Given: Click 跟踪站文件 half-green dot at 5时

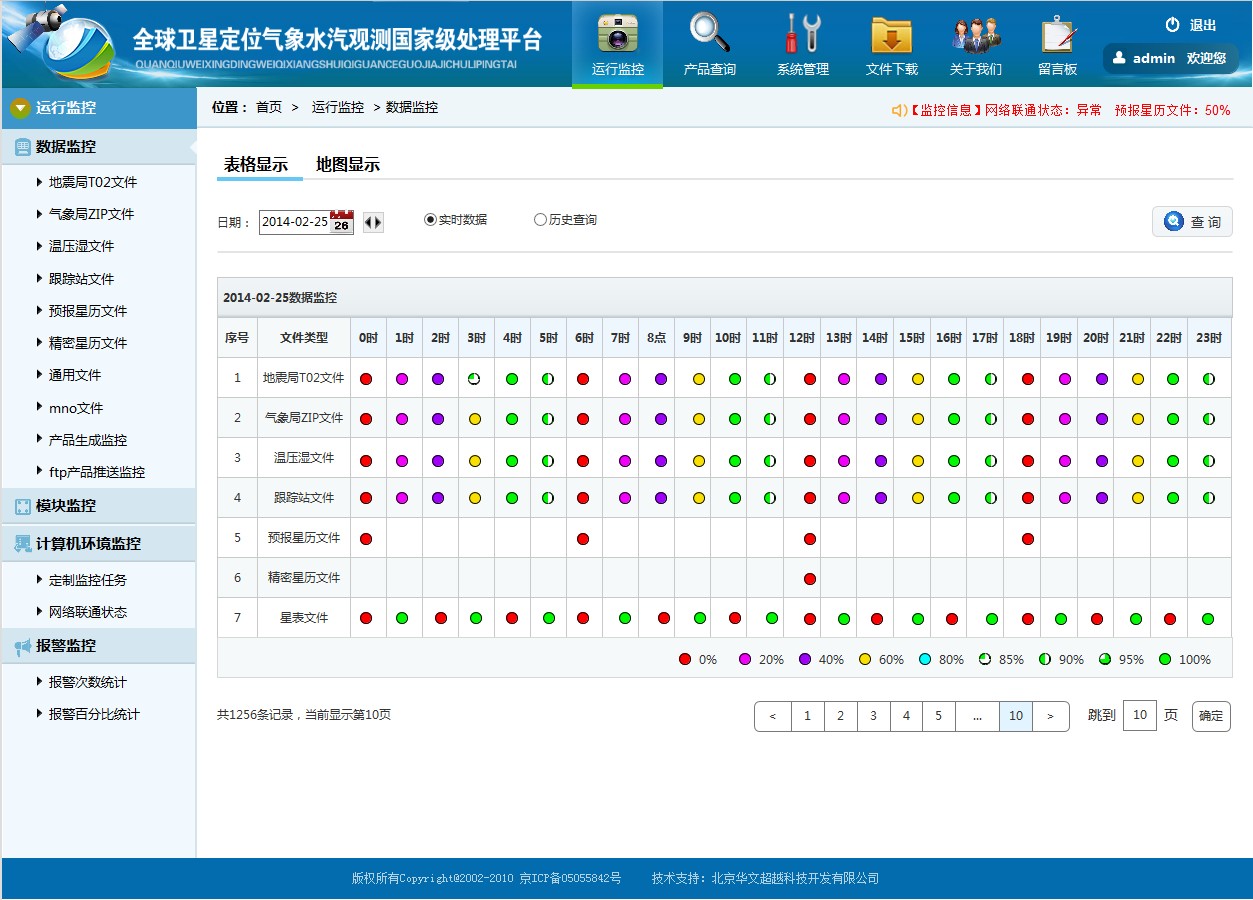Looking at the screenshot, I should click(548, 498).
